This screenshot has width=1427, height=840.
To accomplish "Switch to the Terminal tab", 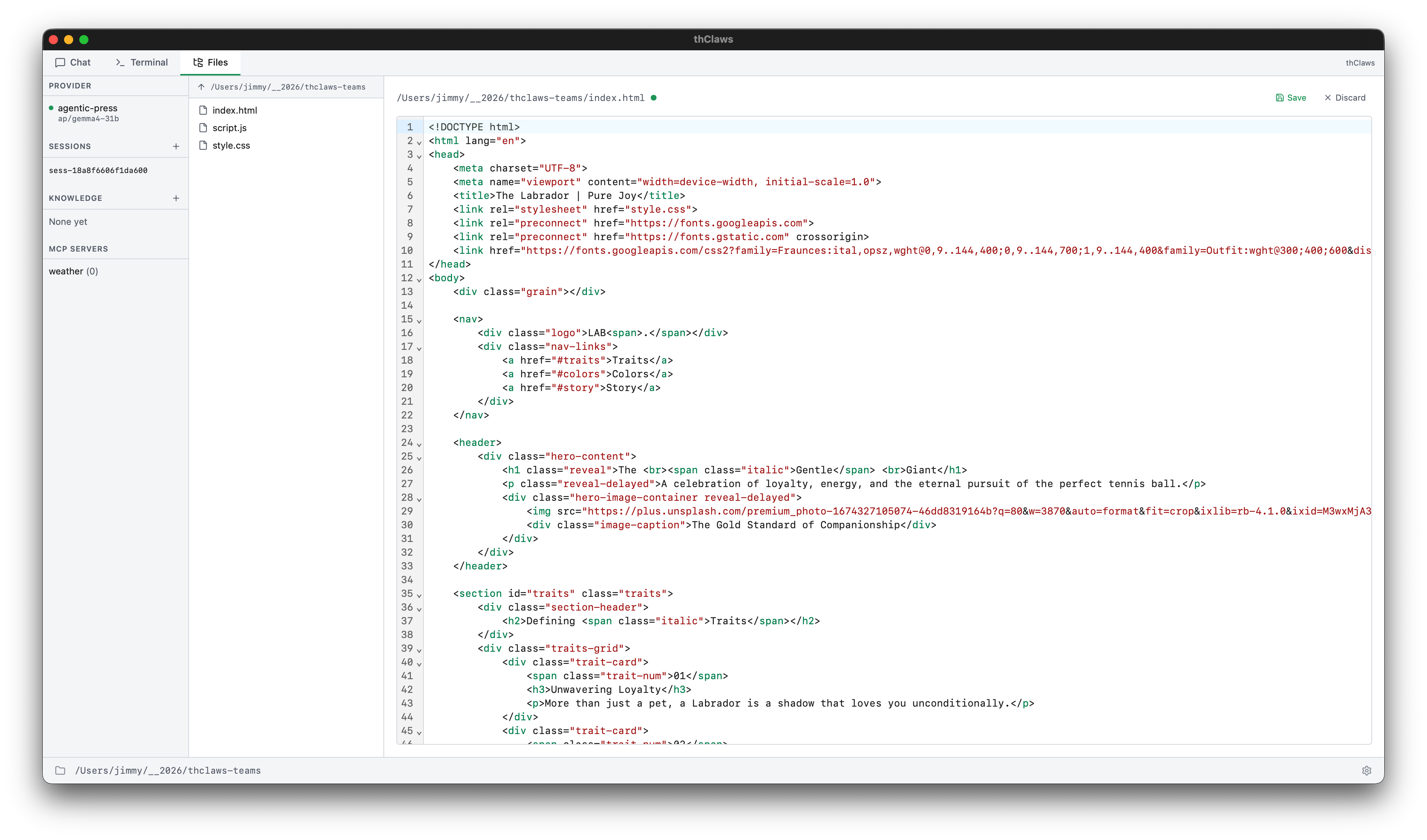I will [141, 62].
